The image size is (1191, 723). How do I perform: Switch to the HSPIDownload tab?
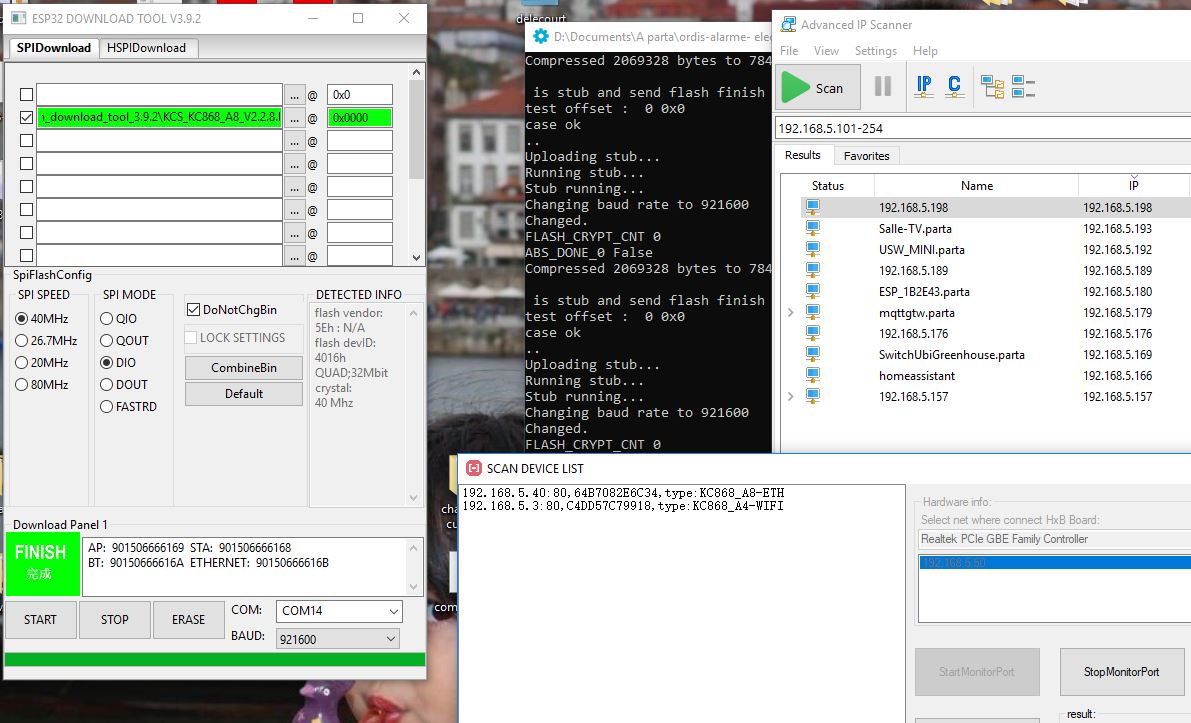coord(148,48)
